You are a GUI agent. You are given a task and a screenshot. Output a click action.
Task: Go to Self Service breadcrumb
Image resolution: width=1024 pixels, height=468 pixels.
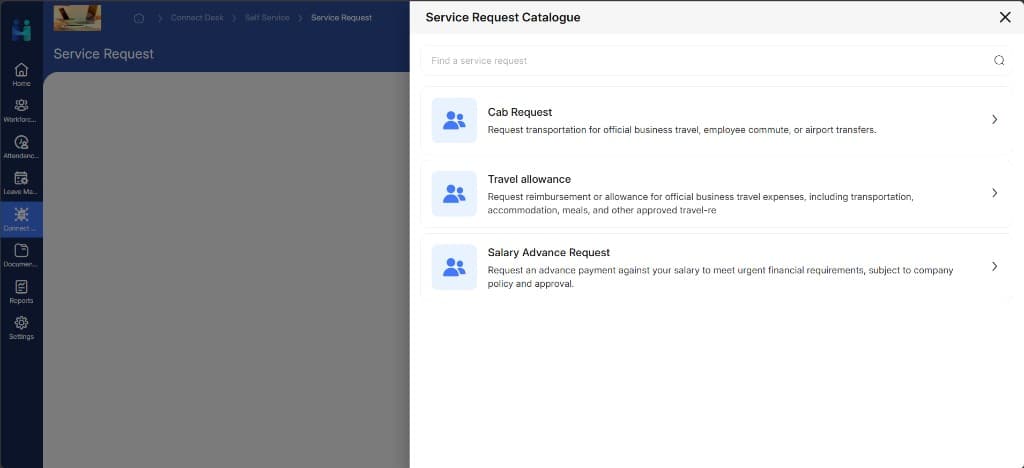pyautogui.click(x=267, y=18)
